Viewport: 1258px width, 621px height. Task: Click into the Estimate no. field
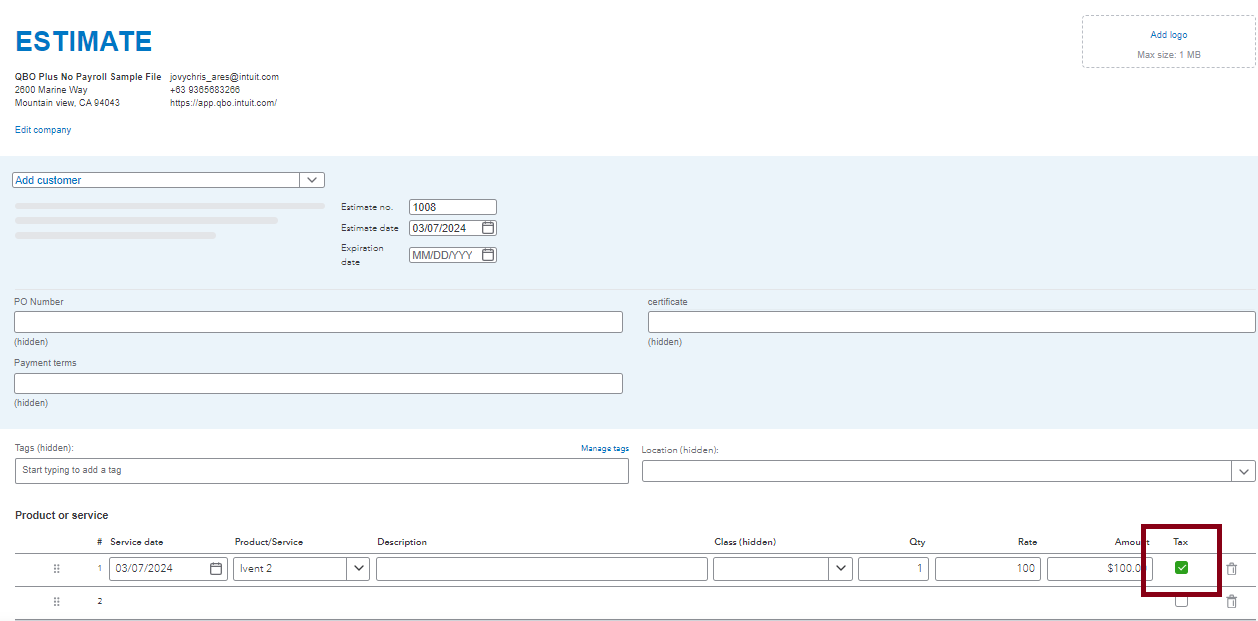(452, 207)
